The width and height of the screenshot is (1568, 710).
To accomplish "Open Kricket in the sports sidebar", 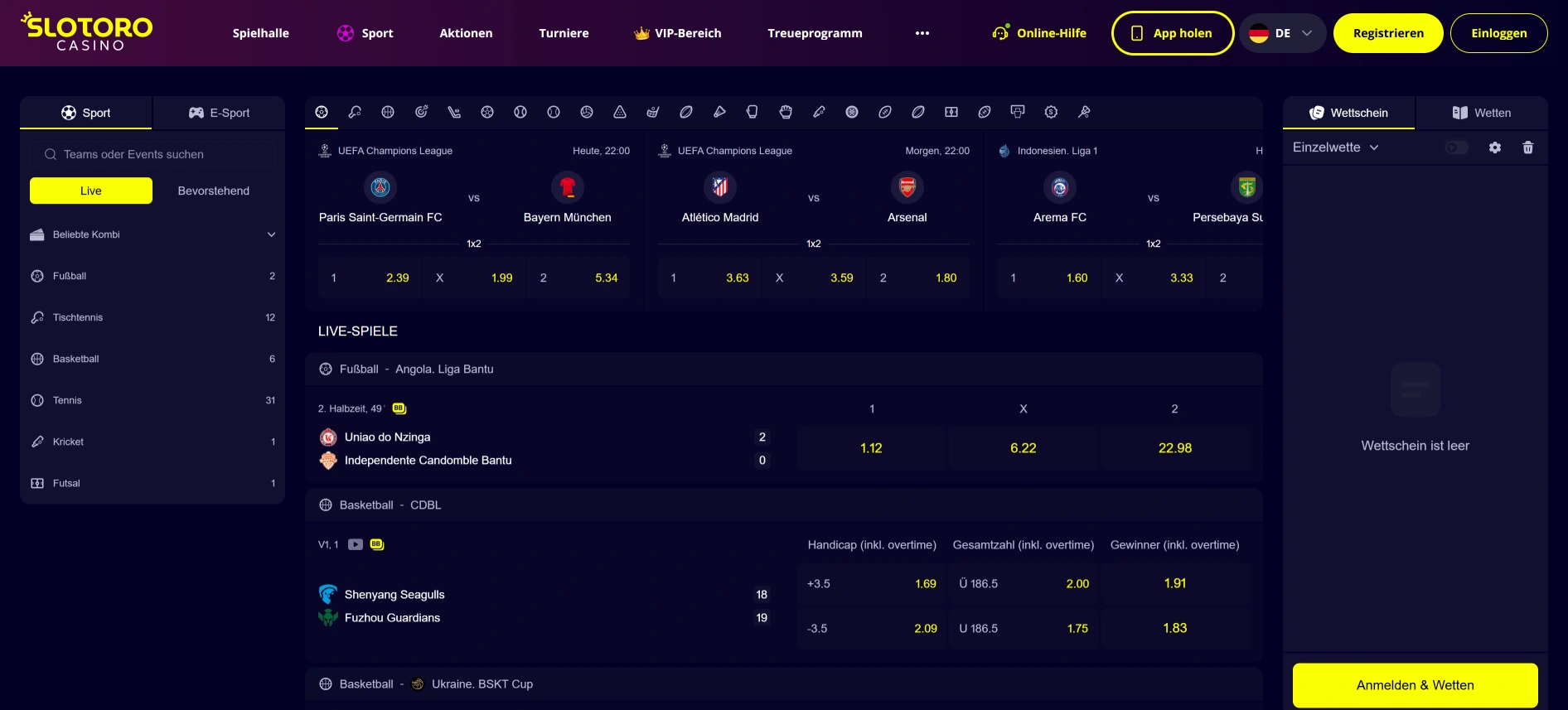I will tap(152, 442).
